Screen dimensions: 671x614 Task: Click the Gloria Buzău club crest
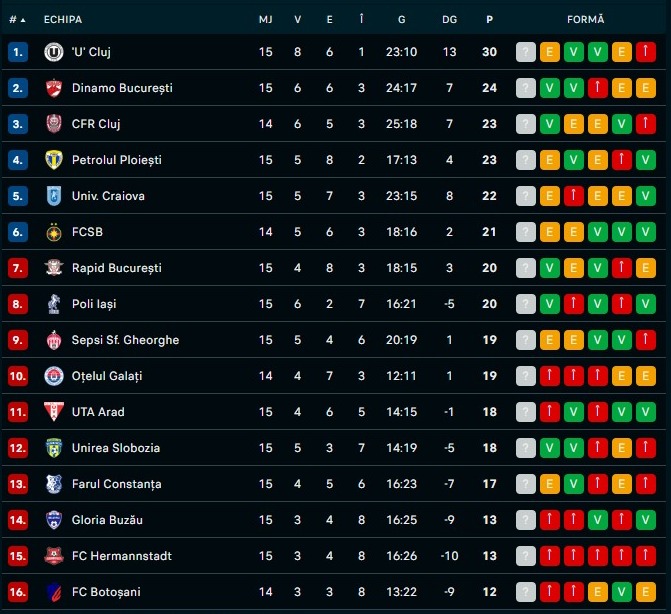point(54,520)
